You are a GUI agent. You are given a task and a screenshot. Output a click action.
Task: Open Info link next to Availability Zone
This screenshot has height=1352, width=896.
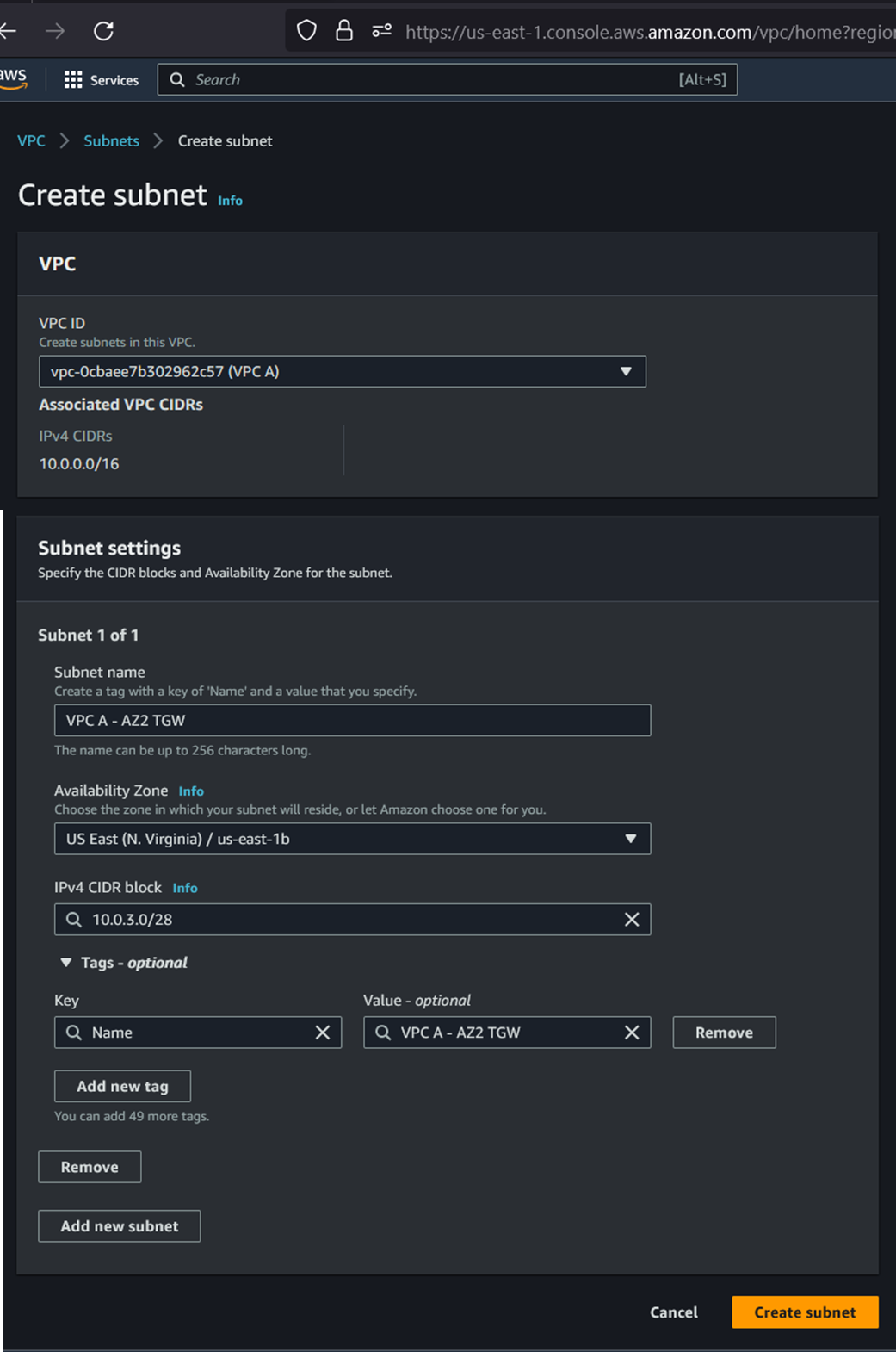tap(191, 791)
